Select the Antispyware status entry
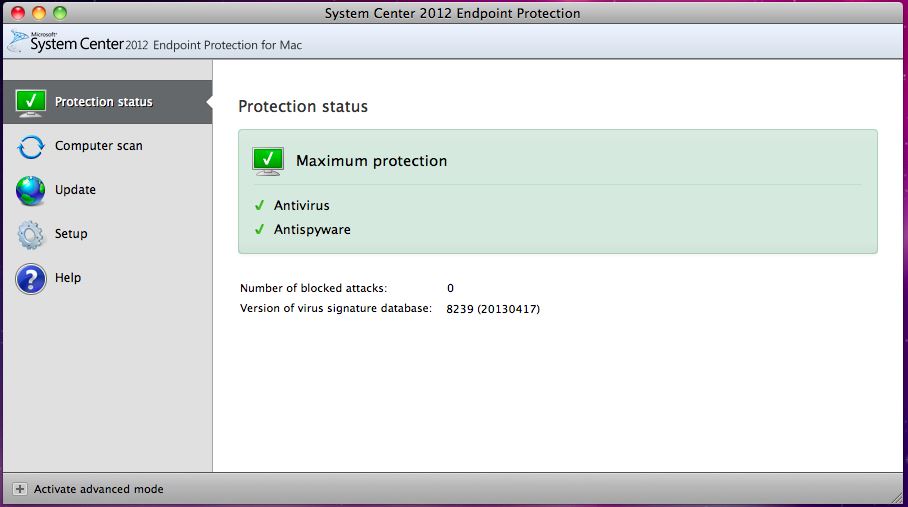The image size is (908, 507). pos(312,230)
